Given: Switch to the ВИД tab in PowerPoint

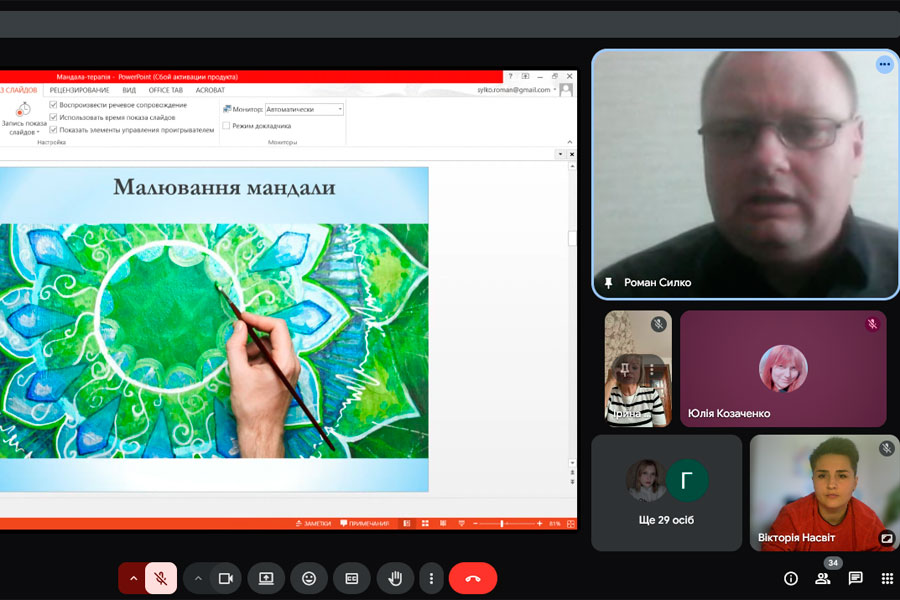Looking at the screenshot, I should [129, 90].
